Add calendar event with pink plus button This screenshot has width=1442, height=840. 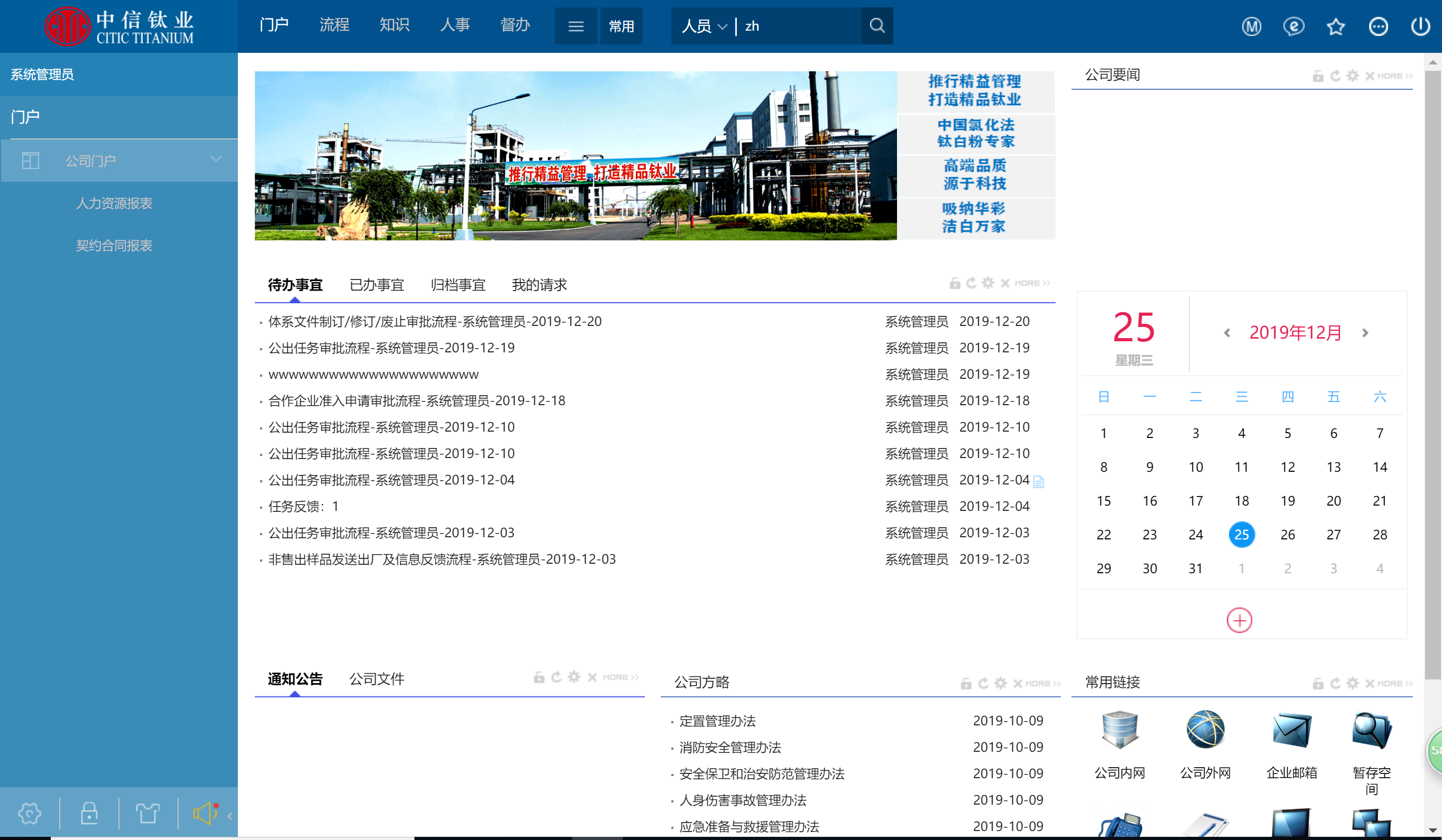[1239, 620]
